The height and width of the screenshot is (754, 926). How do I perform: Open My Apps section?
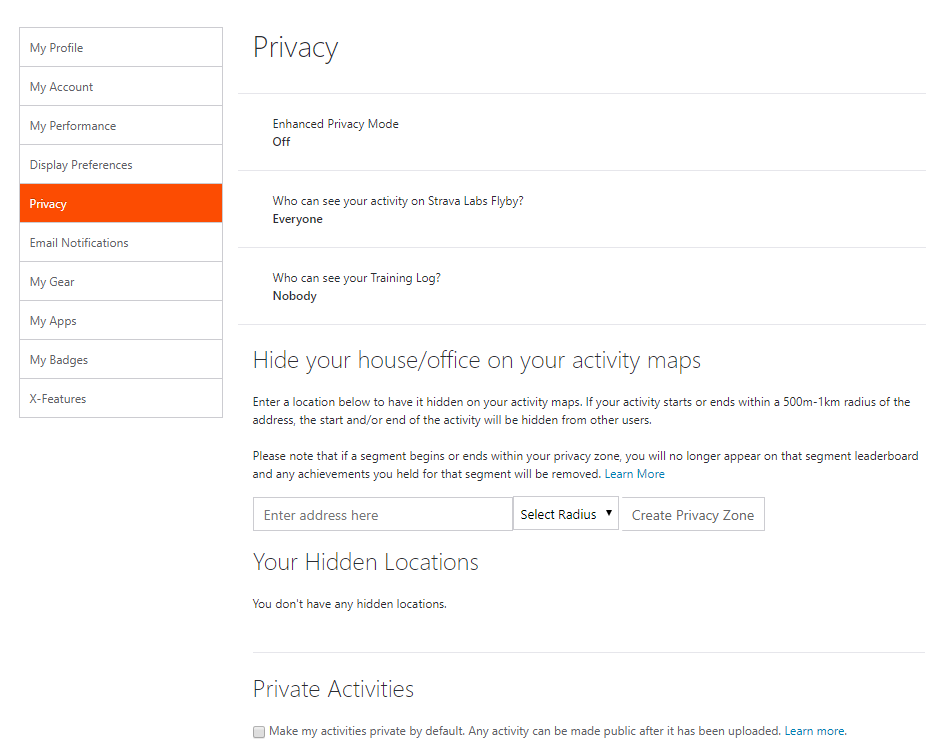(121, 320)
